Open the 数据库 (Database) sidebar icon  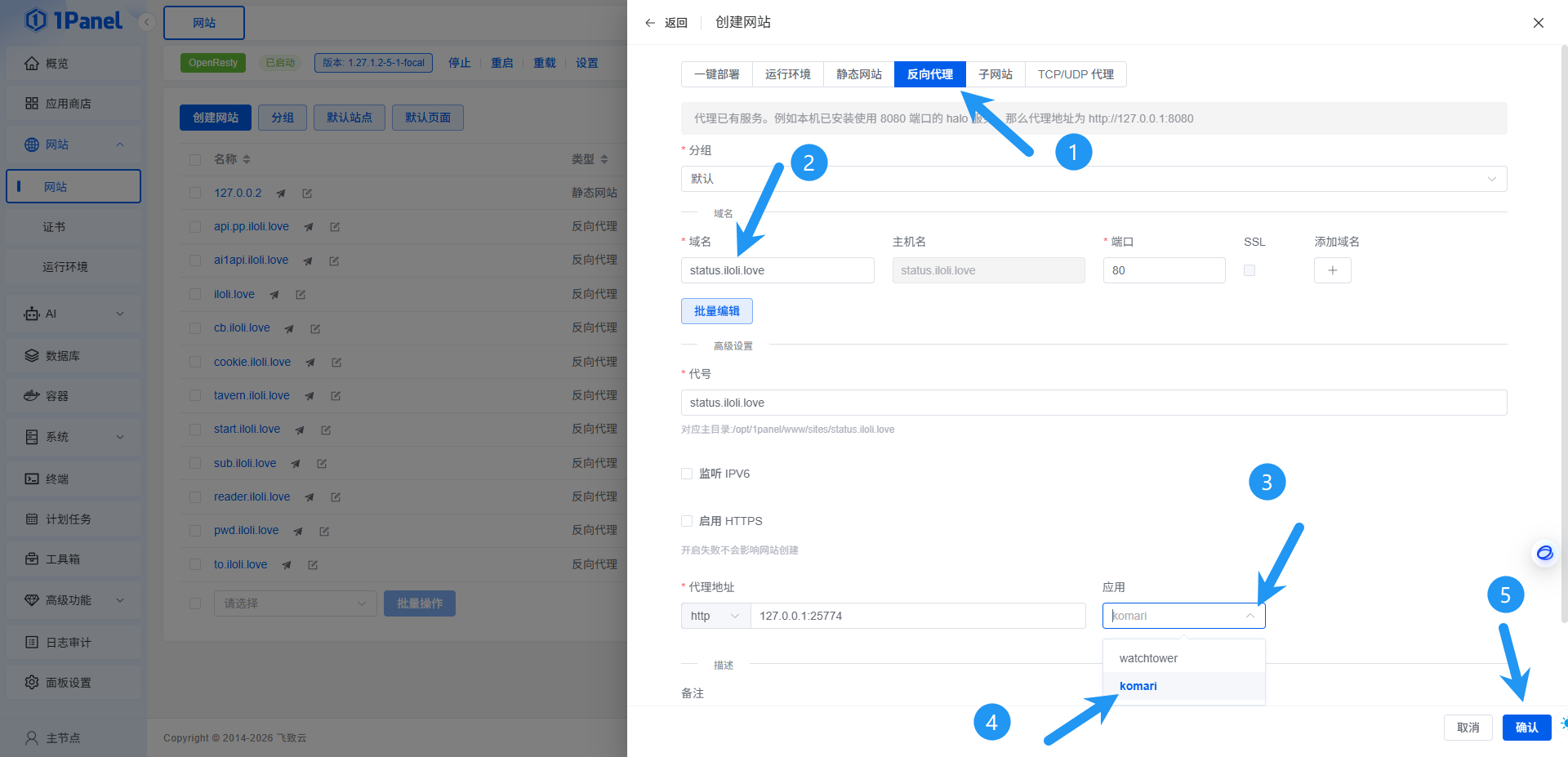point(32,356)
